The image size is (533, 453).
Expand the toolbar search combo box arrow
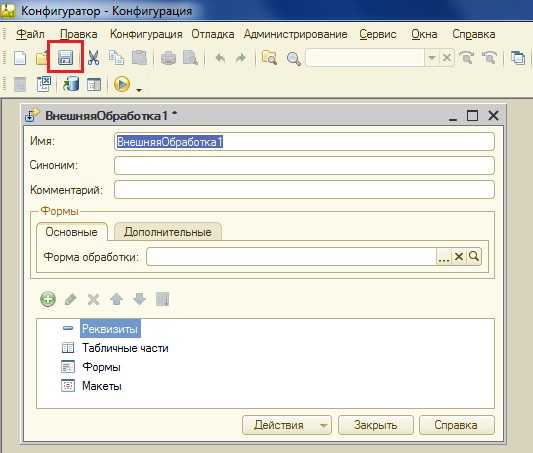point(432,58)
